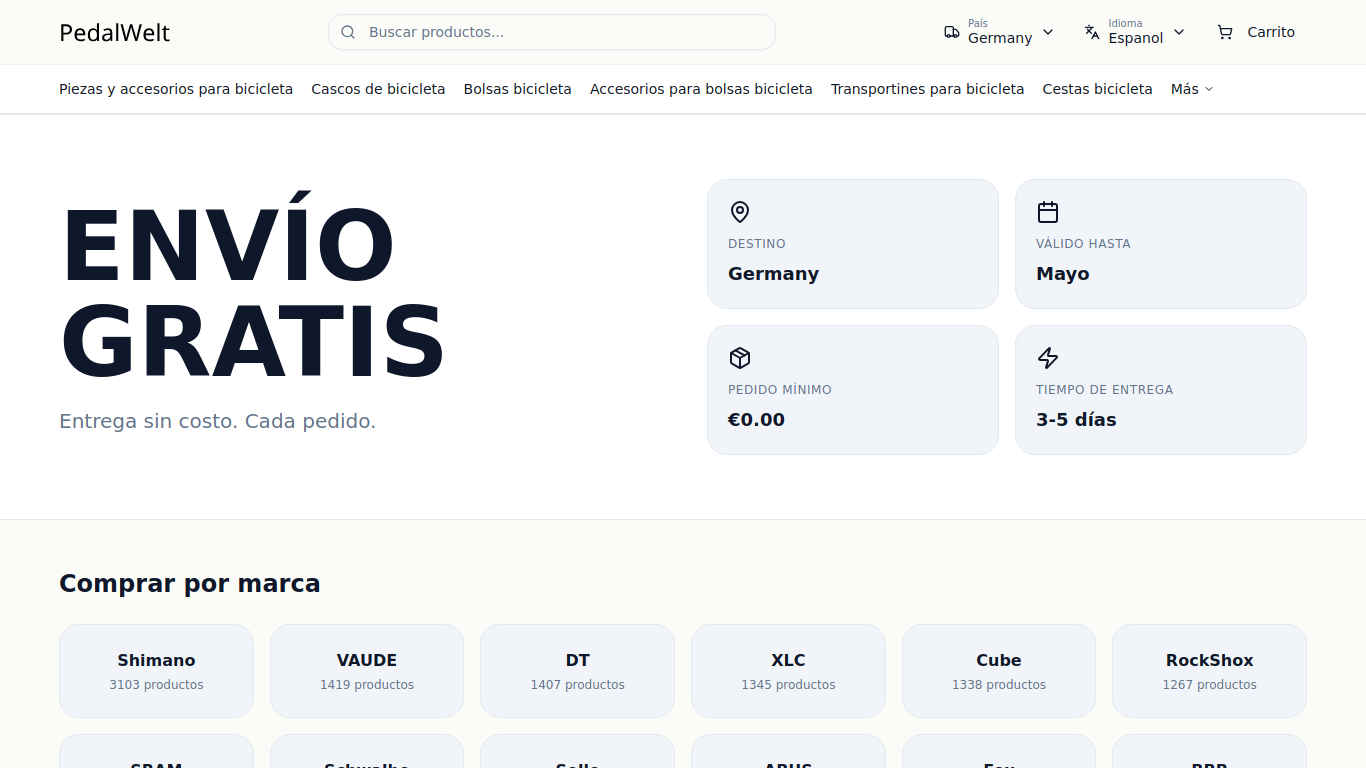This screenshot has width=1366, height=768.
Task: Click the delivery truck icon beside País
Action: click(x=952, y=32)
